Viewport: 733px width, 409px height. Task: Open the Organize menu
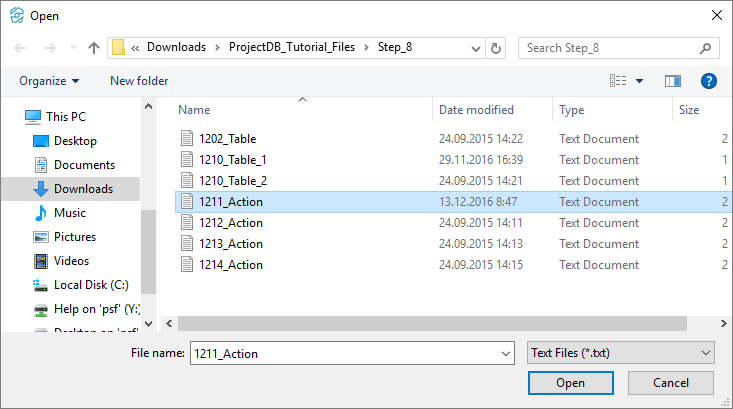point(49,81)
